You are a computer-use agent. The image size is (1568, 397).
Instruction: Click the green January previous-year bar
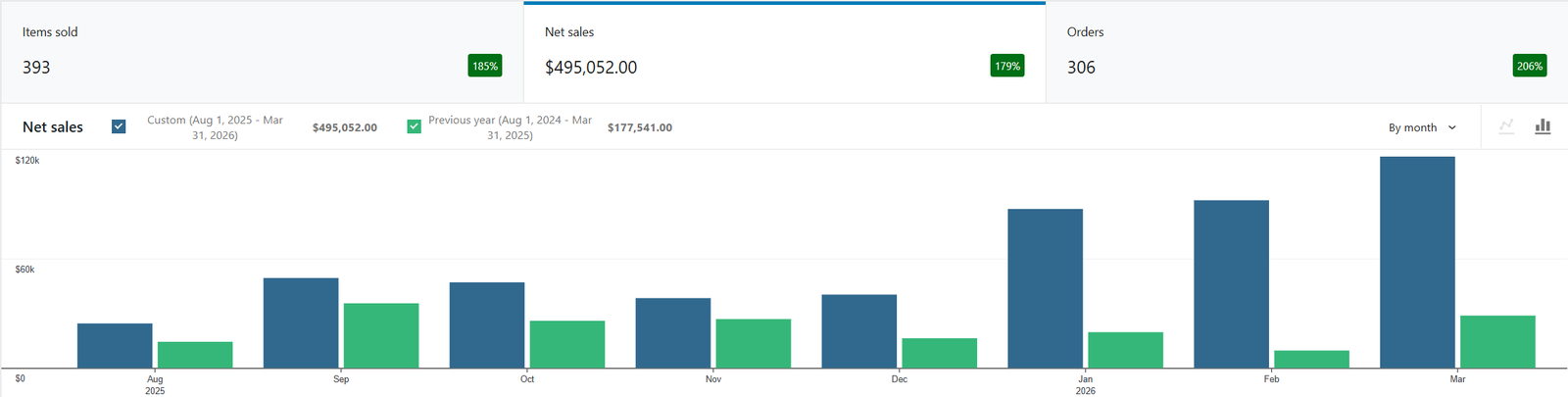point(1125,350)
